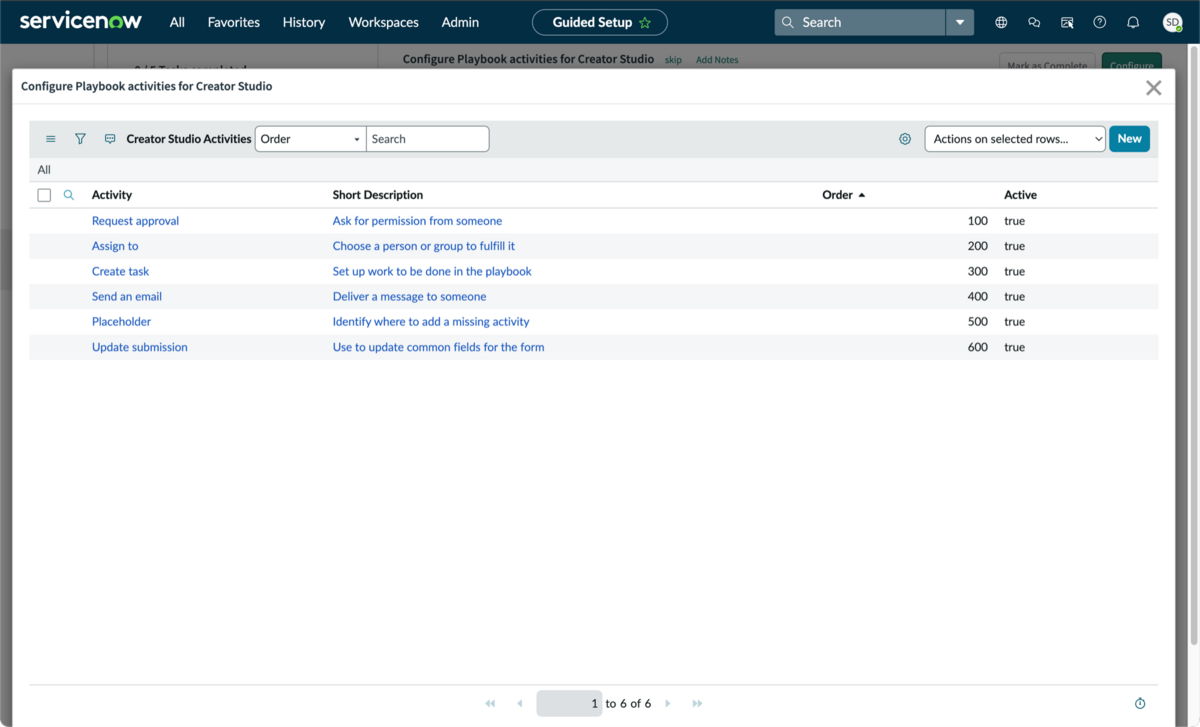1200x727 pixels.
Task: Click the Guided Setup favorite star
Action: [645, 22]
